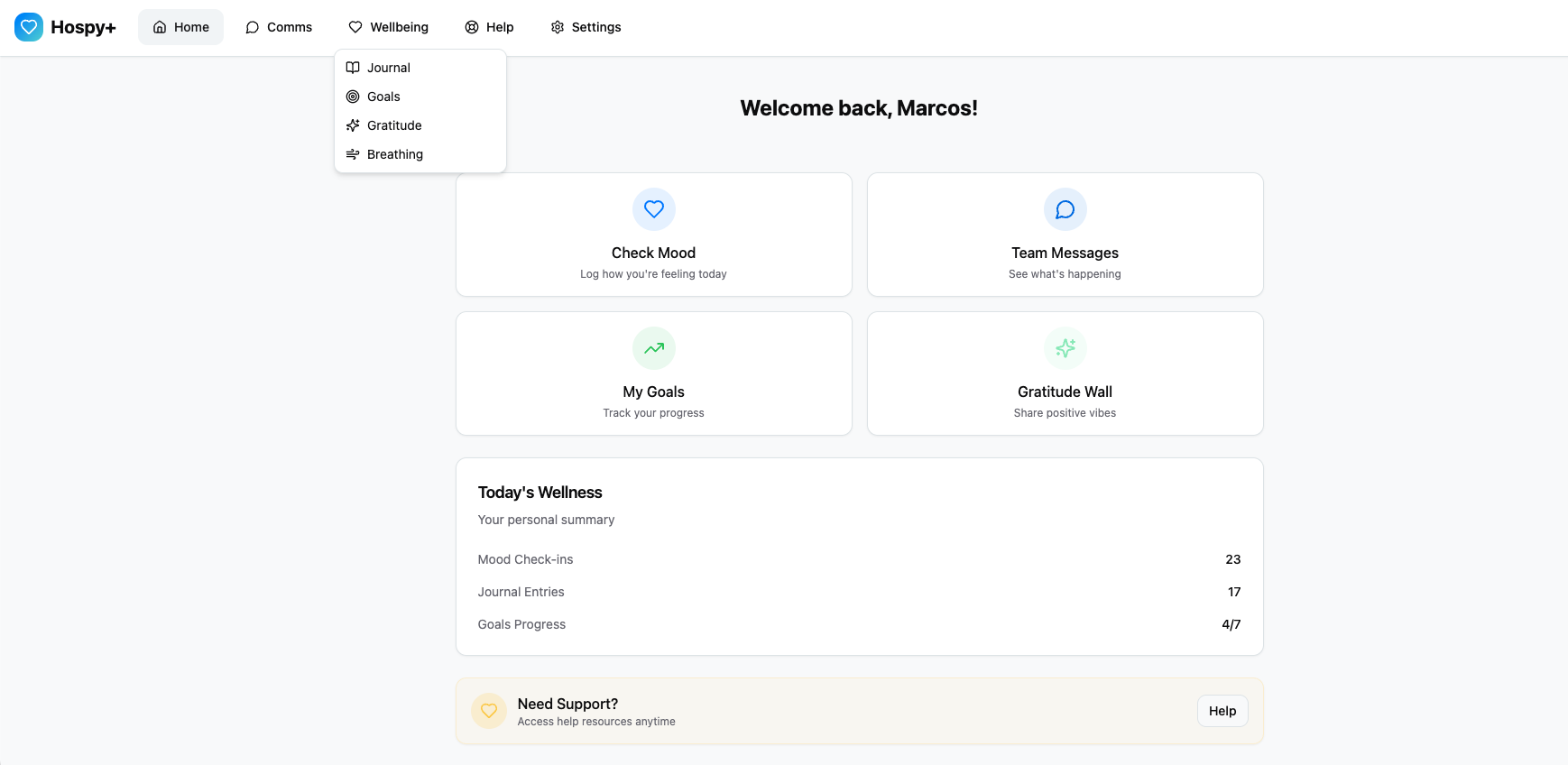The image size is (1568, 765).
Task: Open the My Goals card title
Action: point(654,392)
